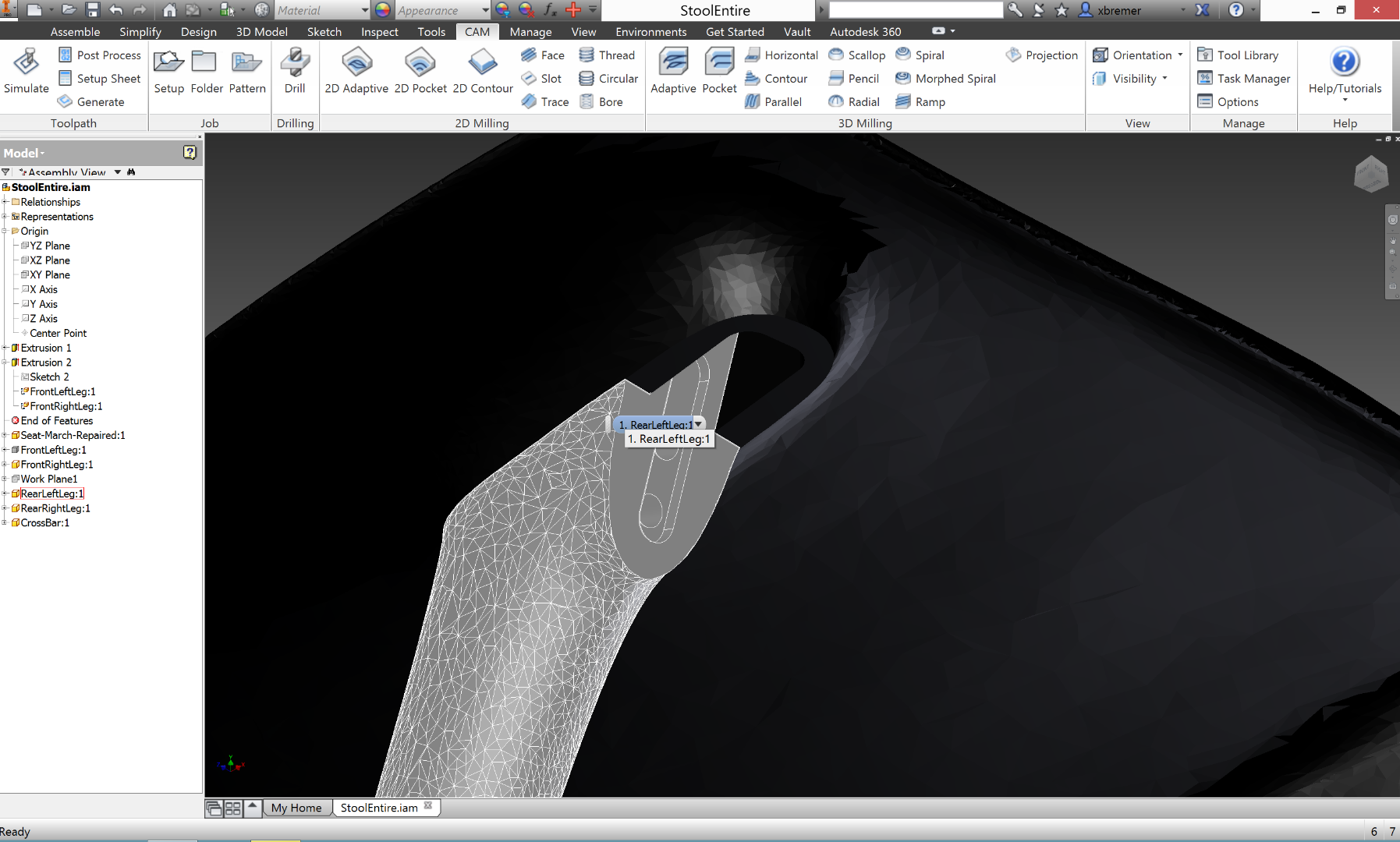
Task: Open browser help question mark icon
Action: (190, 153)
